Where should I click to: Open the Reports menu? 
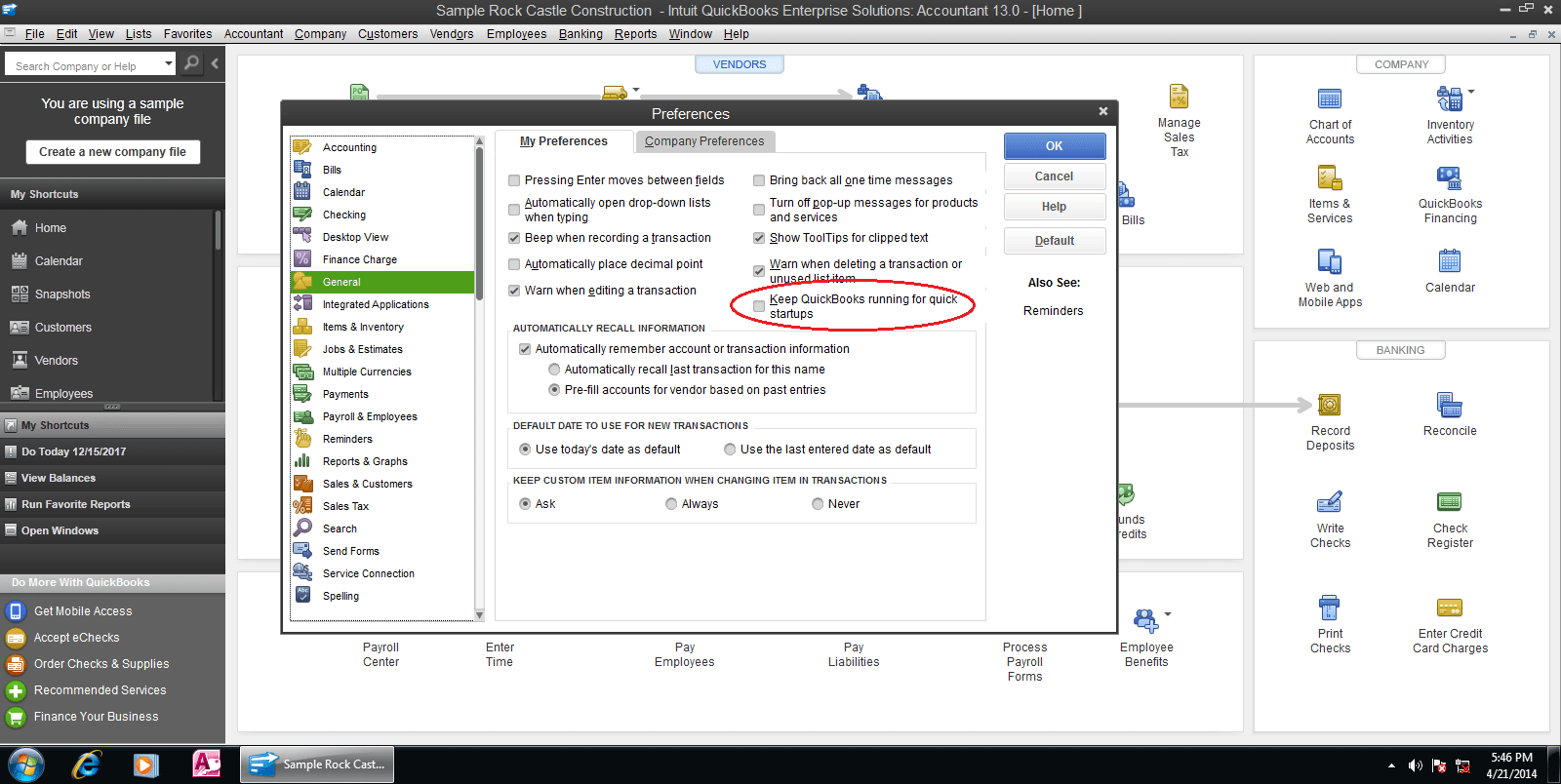635,34
